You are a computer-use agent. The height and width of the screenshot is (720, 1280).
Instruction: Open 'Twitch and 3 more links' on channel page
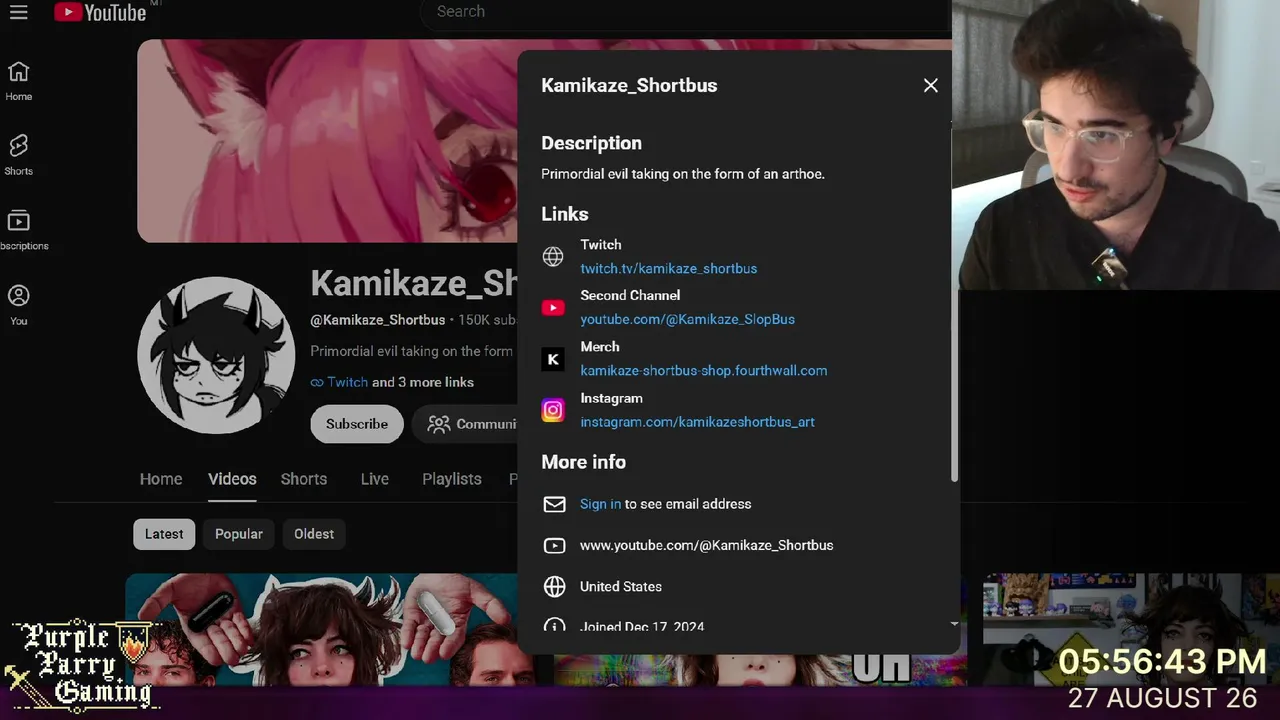[x=392, y=382]
